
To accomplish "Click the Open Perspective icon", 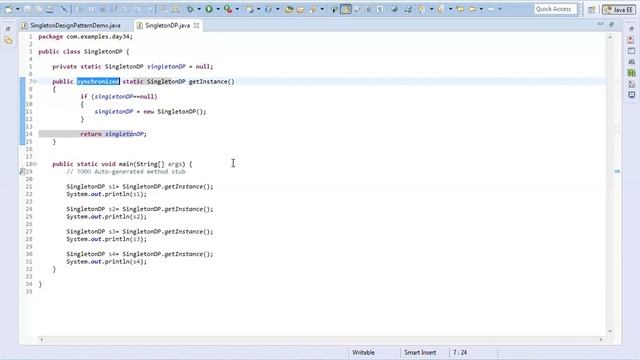I will [591, 9].
